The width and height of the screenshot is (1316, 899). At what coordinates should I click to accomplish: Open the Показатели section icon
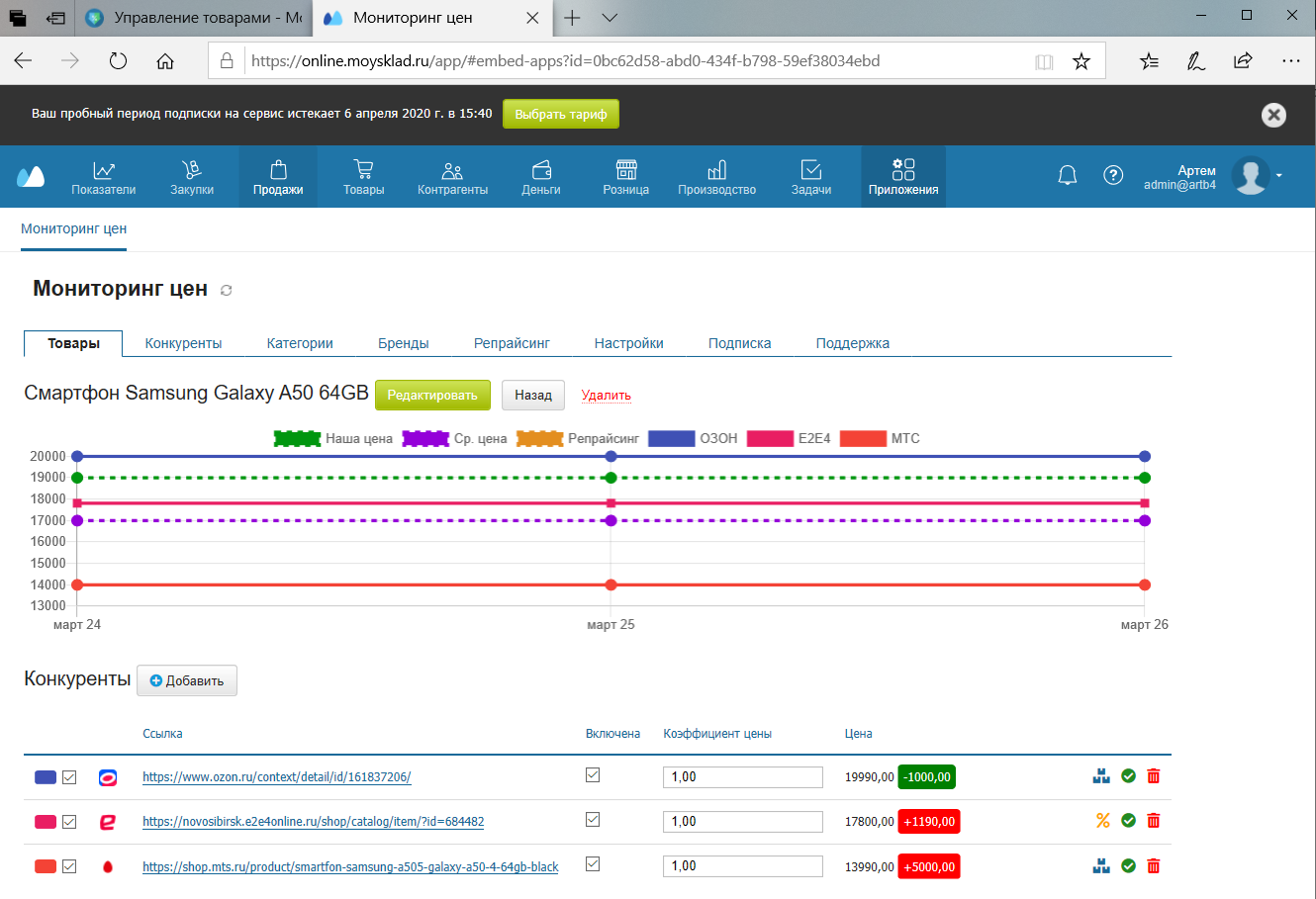[x=104, y=170]
